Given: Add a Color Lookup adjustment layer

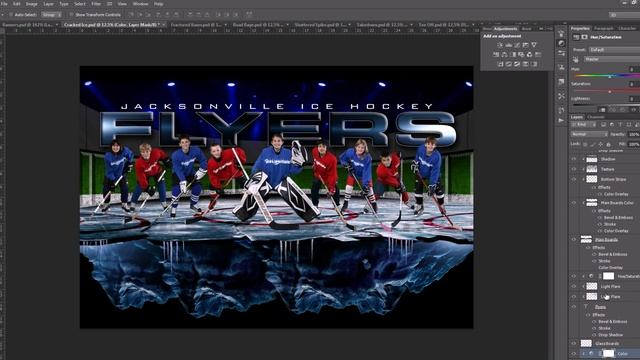Looking at the screenshot, I should pos(538,55).
